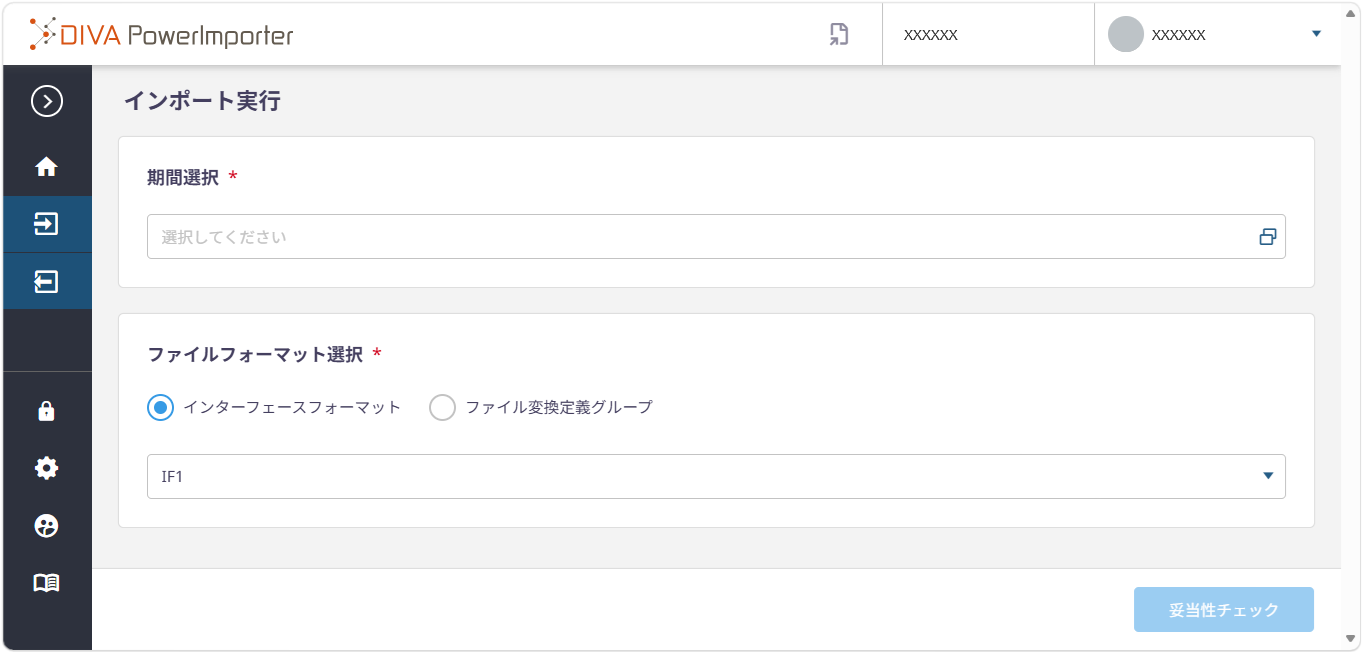The width and height of the screenshot is (1363, 654).
Task: Open the import (arrow-in) sidebar icon
Action: [x=46, y=223]
